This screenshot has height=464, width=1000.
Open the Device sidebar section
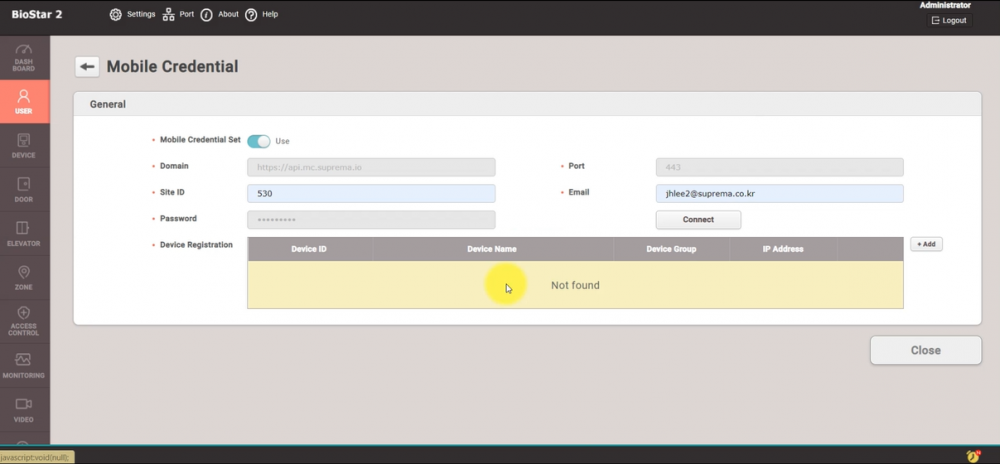click(24, 145)
